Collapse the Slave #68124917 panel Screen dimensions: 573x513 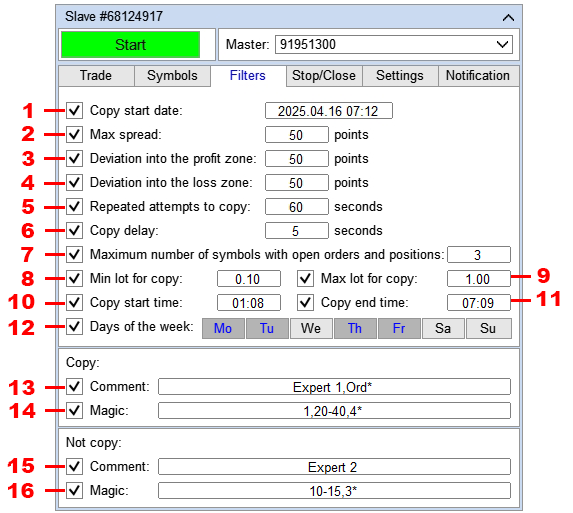pos(508,17)
